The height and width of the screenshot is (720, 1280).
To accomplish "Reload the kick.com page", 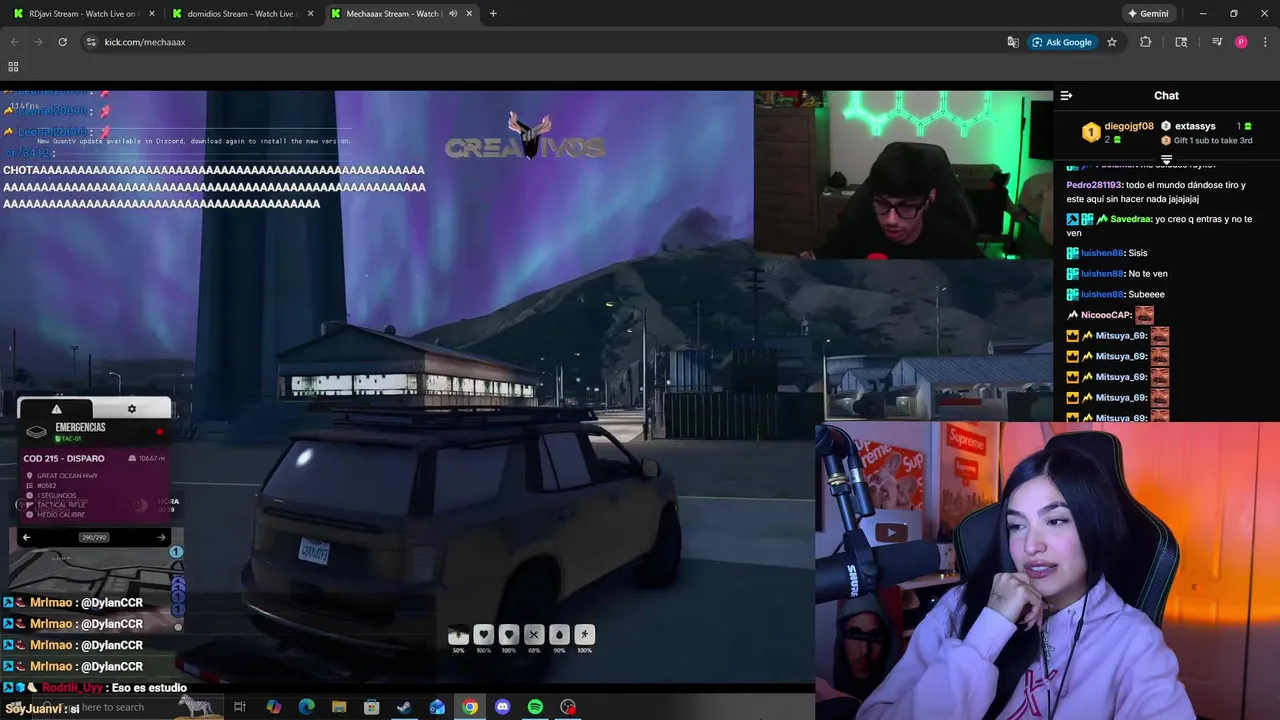I will (x=62, y=42).
